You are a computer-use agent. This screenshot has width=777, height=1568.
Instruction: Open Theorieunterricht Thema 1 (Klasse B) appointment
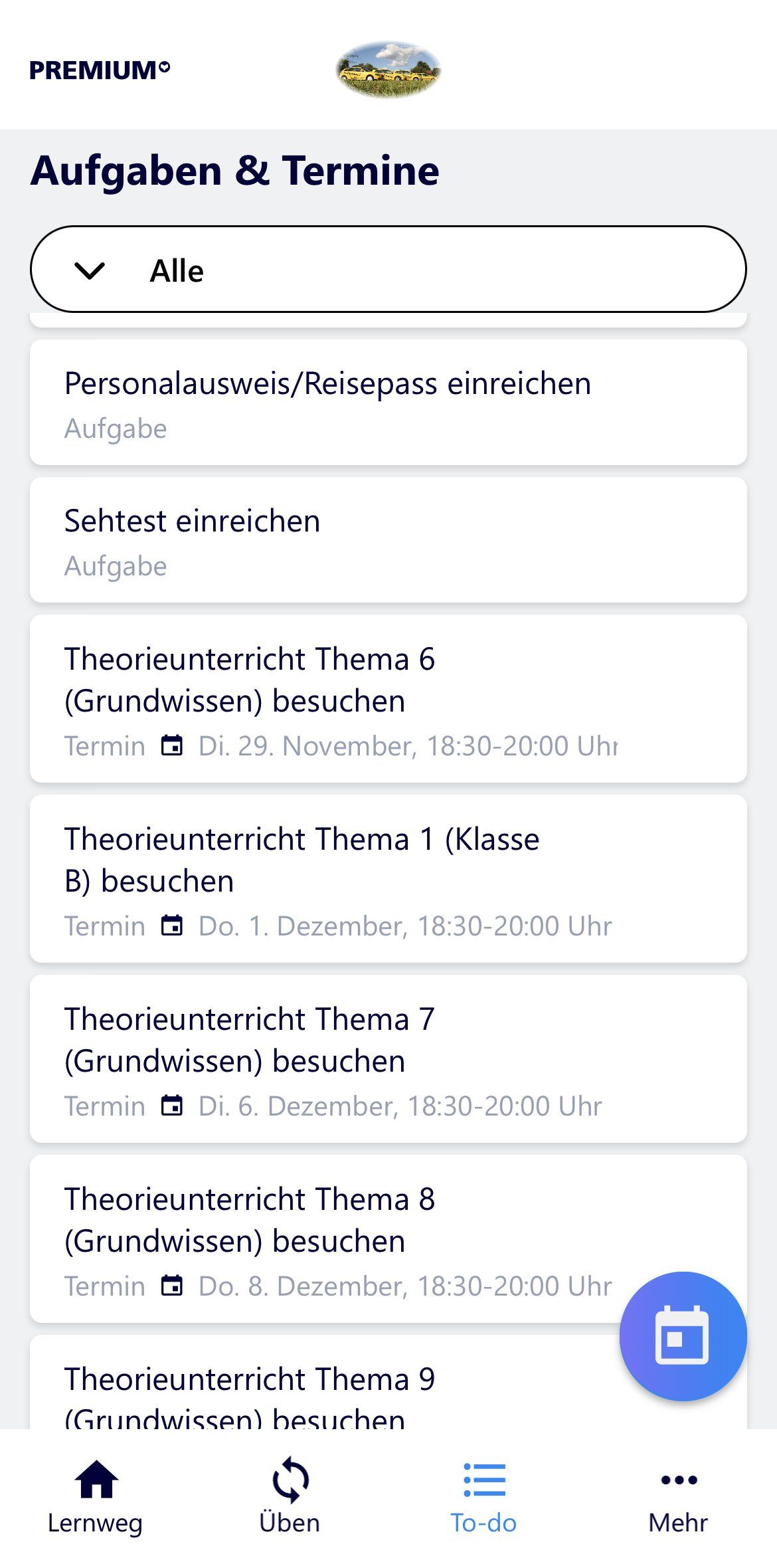388,878
